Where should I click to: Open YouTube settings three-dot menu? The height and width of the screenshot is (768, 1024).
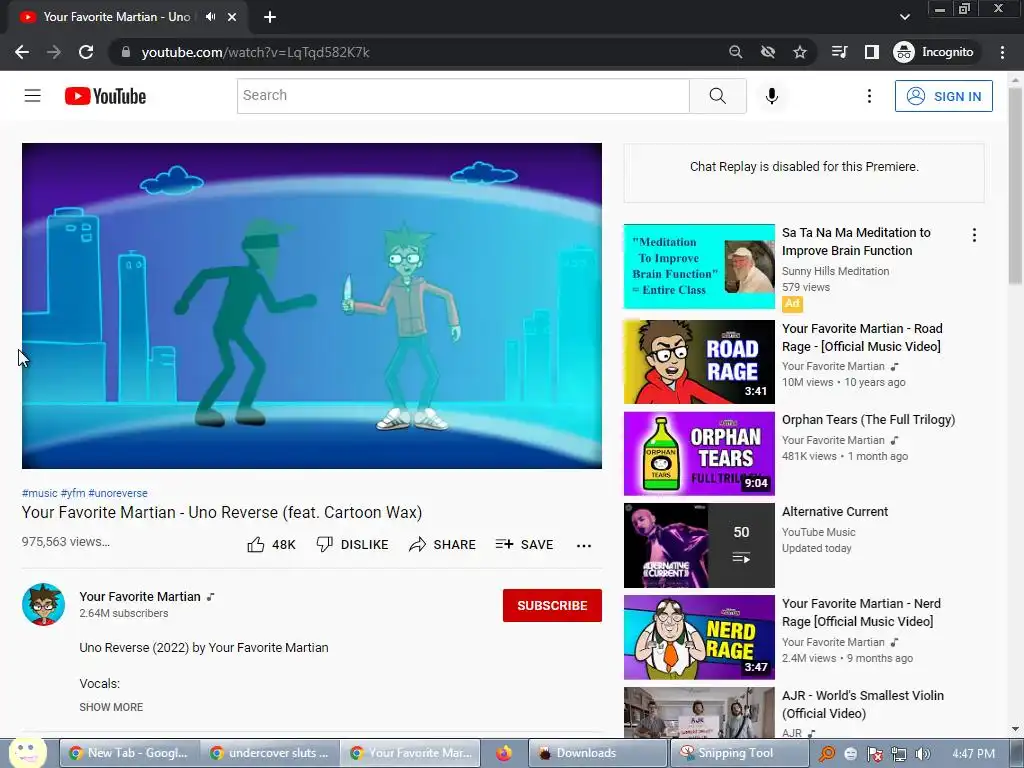coord(869,96)
